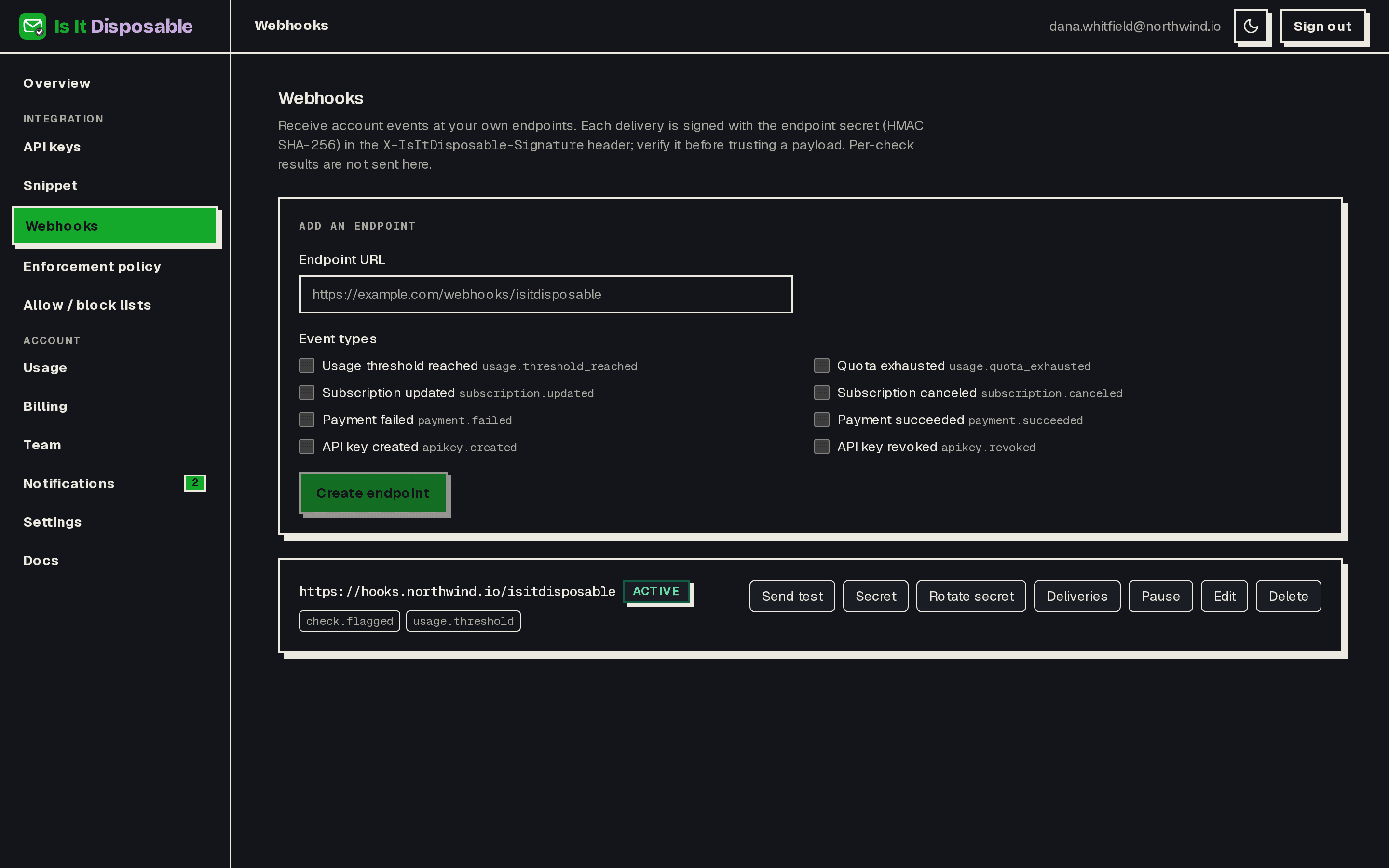Viewport: 1389px width, 868px height.
Task: Click the ADD AN ENDPOINT heading
Action: (357, 226)
